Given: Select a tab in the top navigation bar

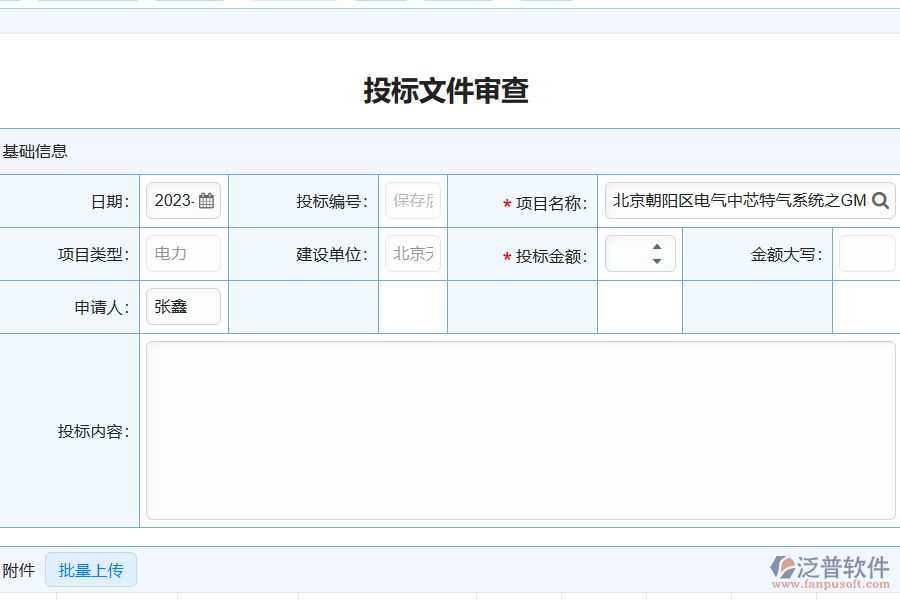Looking at the screenshot, I should click(88, 2).
